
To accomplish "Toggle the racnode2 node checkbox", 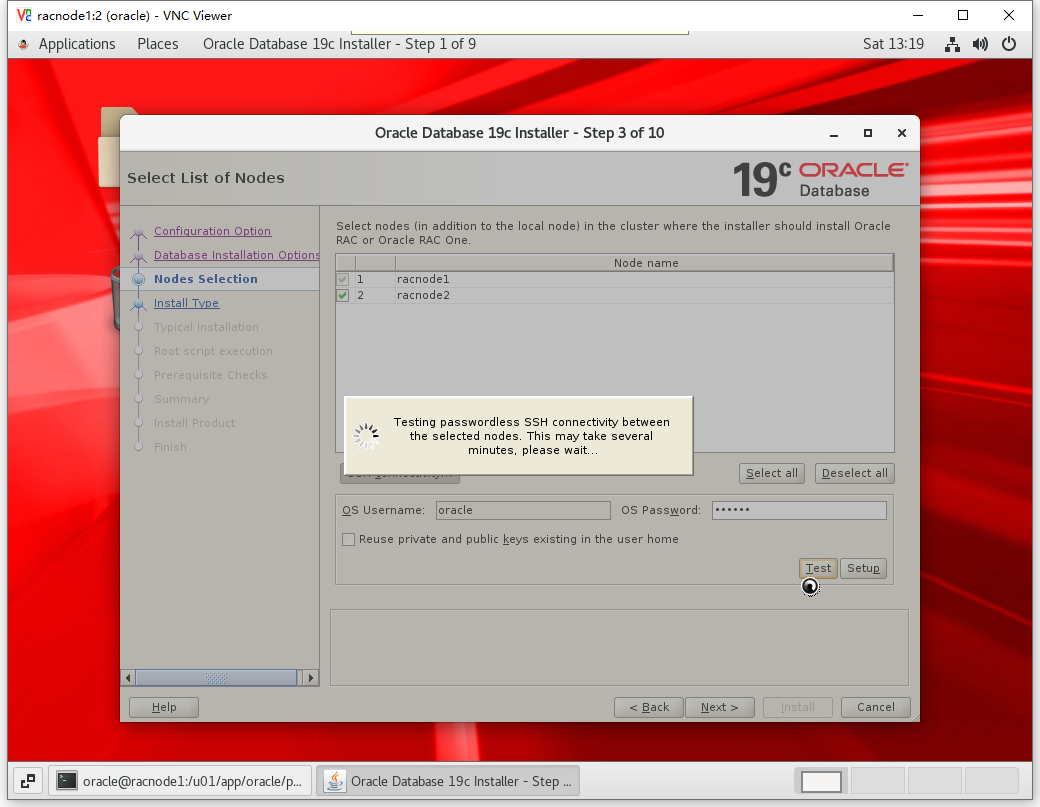I will [343, 296].
